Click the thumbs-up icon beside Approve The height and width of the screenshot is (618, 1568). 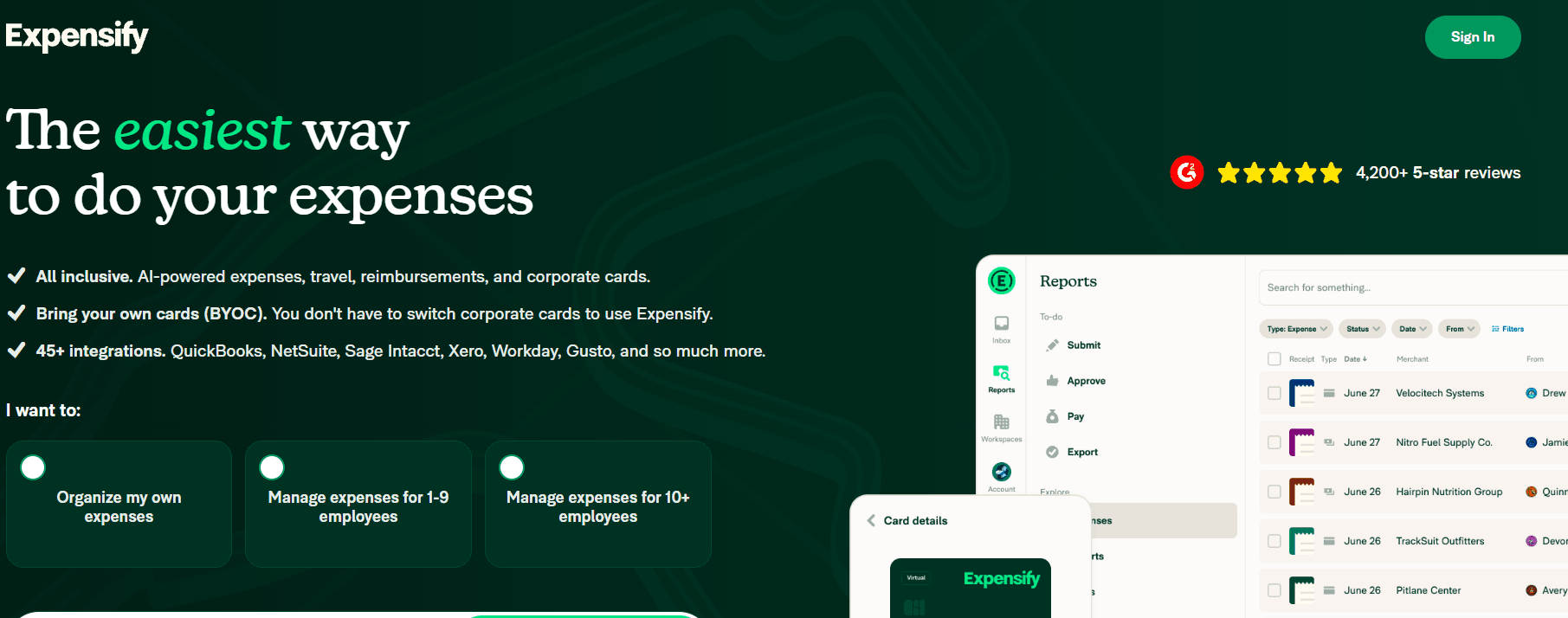(x=1053, y=381)
